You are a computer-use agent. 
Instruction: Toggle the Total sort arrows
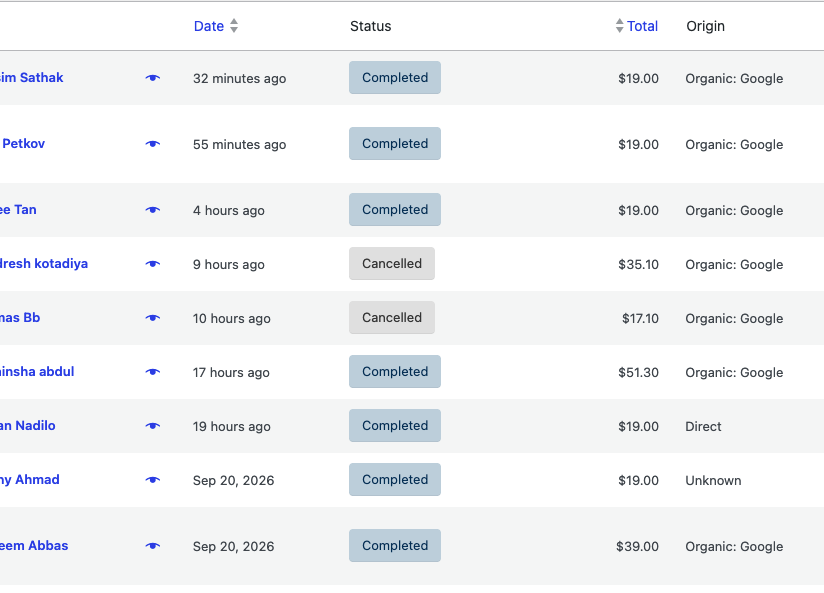point(620,26)
